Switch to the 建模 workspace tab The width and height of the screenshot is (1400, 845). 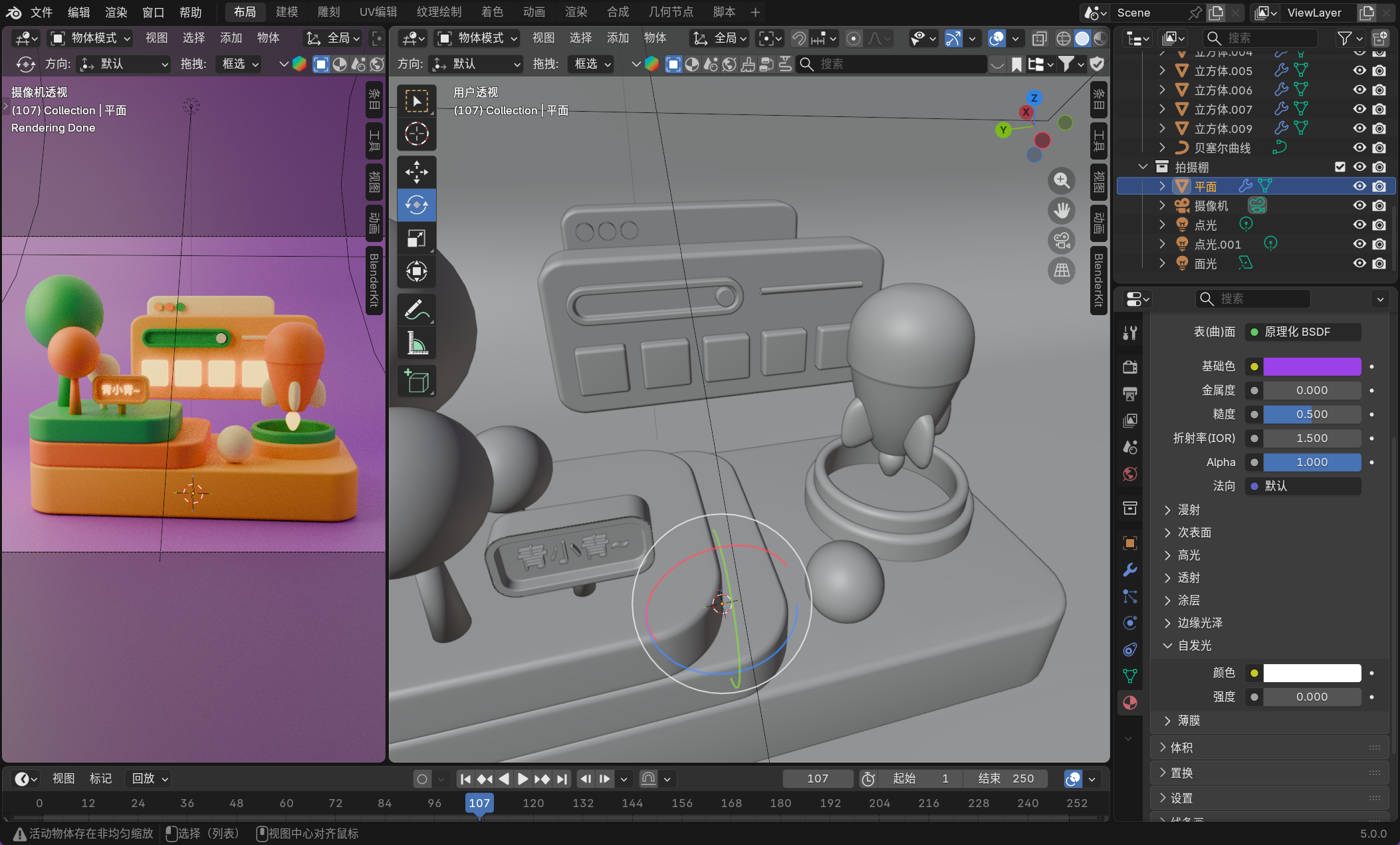click(x=287, y=12)
